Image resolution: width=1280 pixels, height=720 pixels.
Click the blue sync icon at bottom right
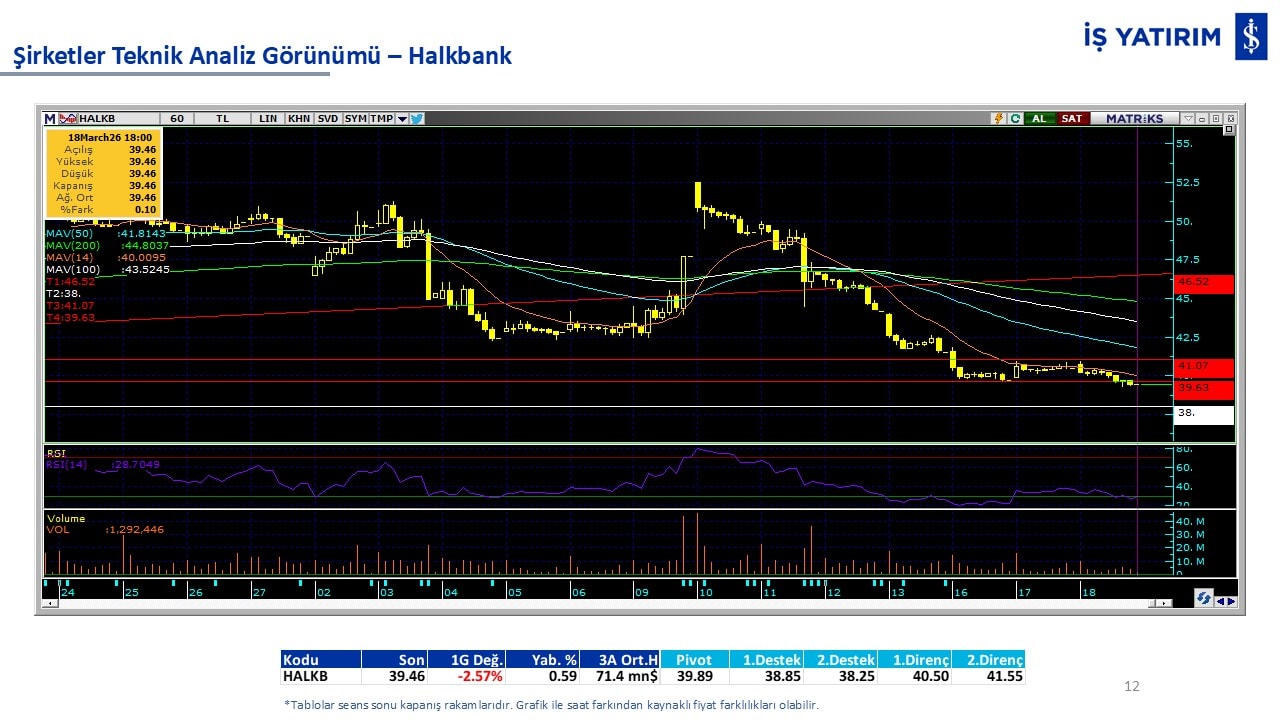[1205, 598]
